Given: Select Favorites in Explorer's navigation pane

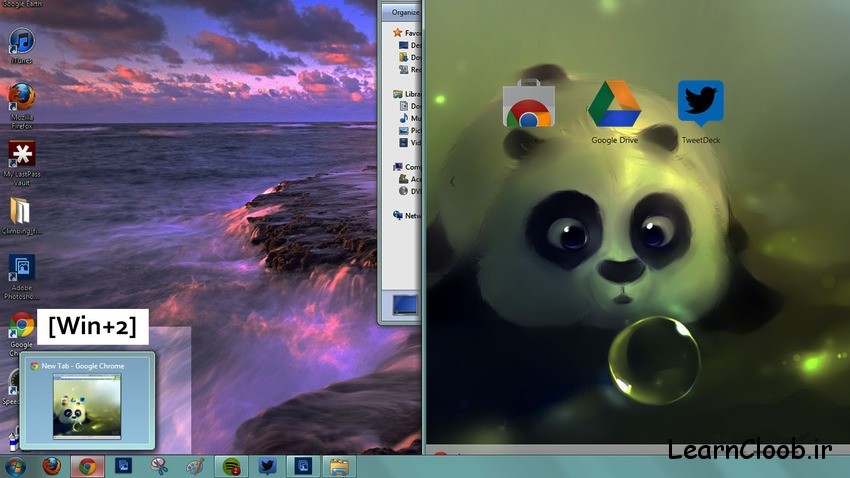Looking at the screenshot, I should coord(407,33).
